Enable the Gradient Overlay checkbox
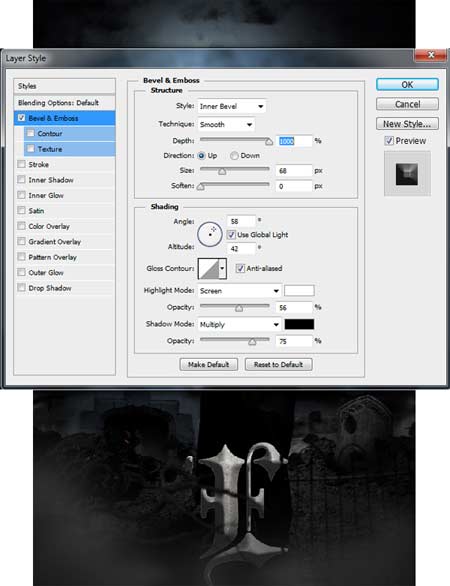450x586 pixels. (22, 241)
